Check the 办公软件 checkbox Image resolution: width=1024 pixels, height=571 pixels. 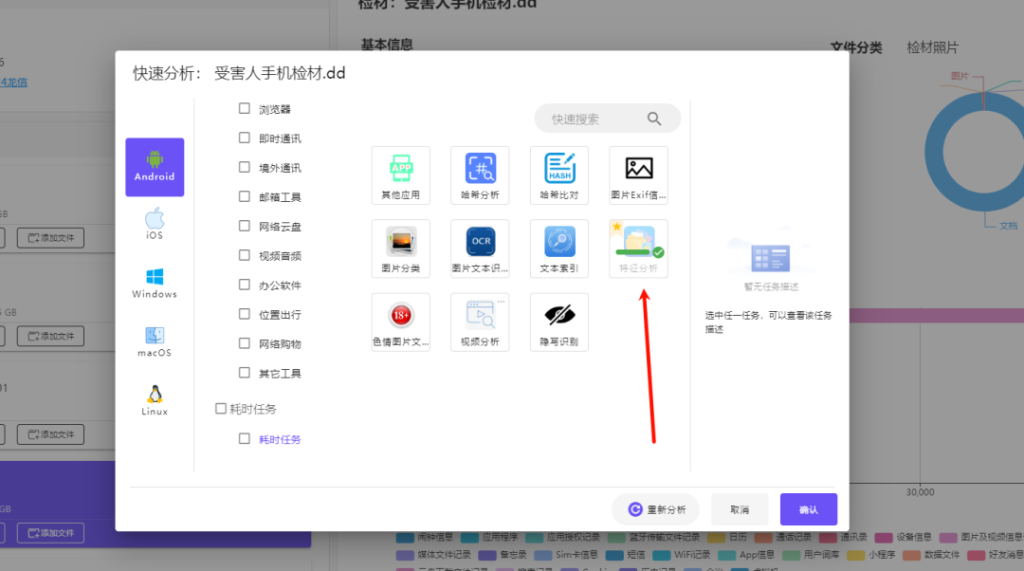point(244,284)
